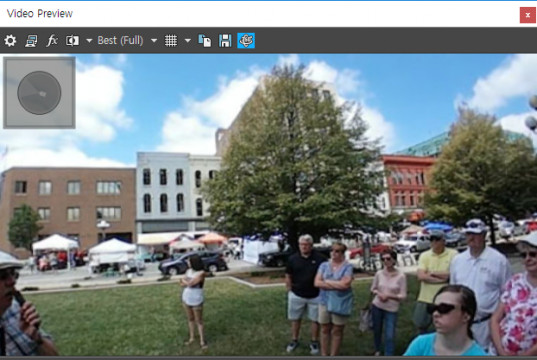The height and width of the screenshot is (360, 537).
Task: Copy snapshot to clipboard icon
Action: coord(205,41)
